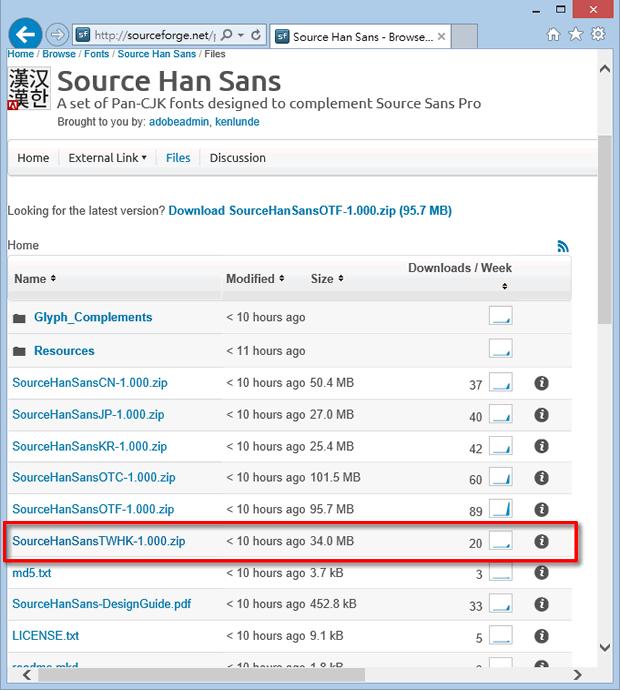Open the Home navigation tab
Image resolution: width=620 pixels, height=691 pixels.
33,158
